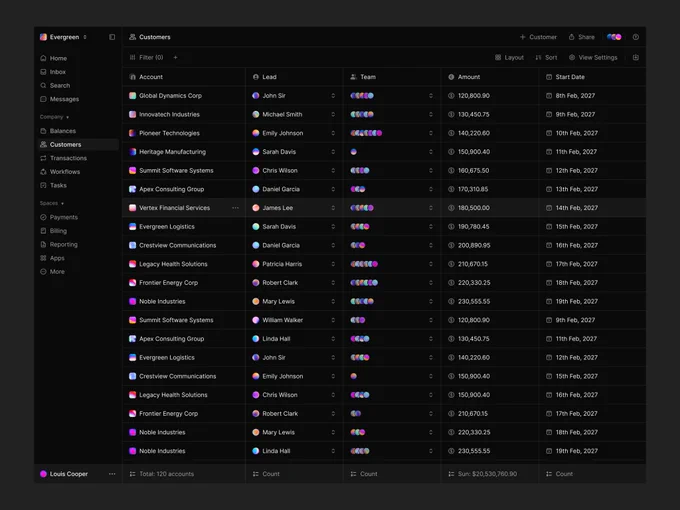Click the Evergreen logo icon
Viewport: 680px width, 510px height.
click(43, 37)
